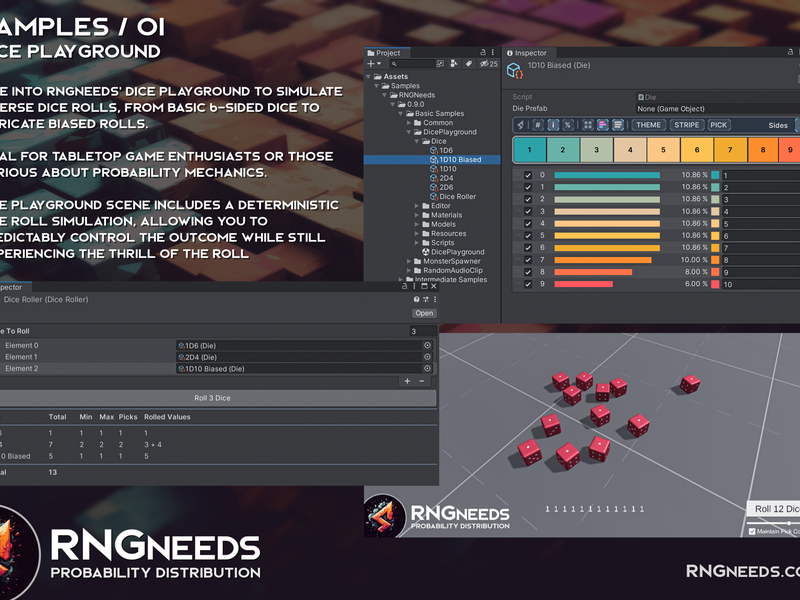The height and width of the screenshot is (600, 800).
Task: Expand the Editor folder arrow
Action: pos(417,206)
